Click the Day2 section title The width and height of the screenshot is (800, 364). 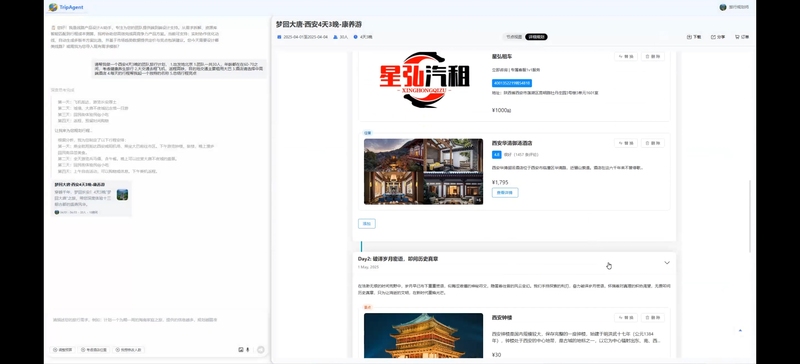[x=398, y=259]
